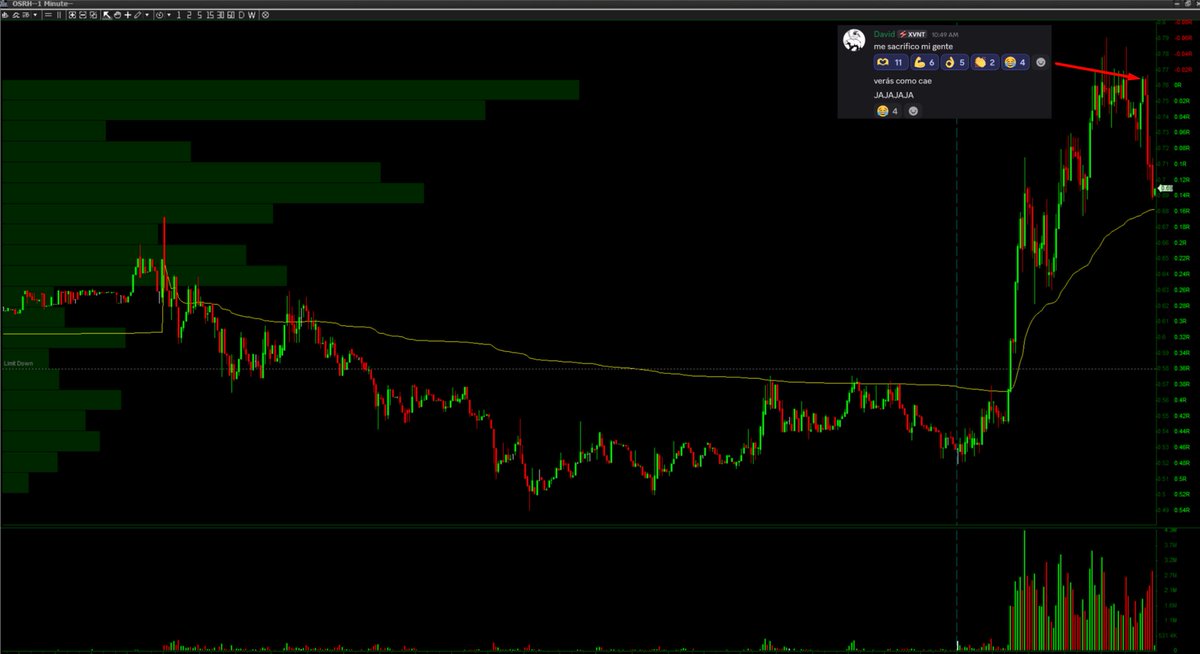Click the 'JAJAJAJA' message text

(x=893, y=94)
